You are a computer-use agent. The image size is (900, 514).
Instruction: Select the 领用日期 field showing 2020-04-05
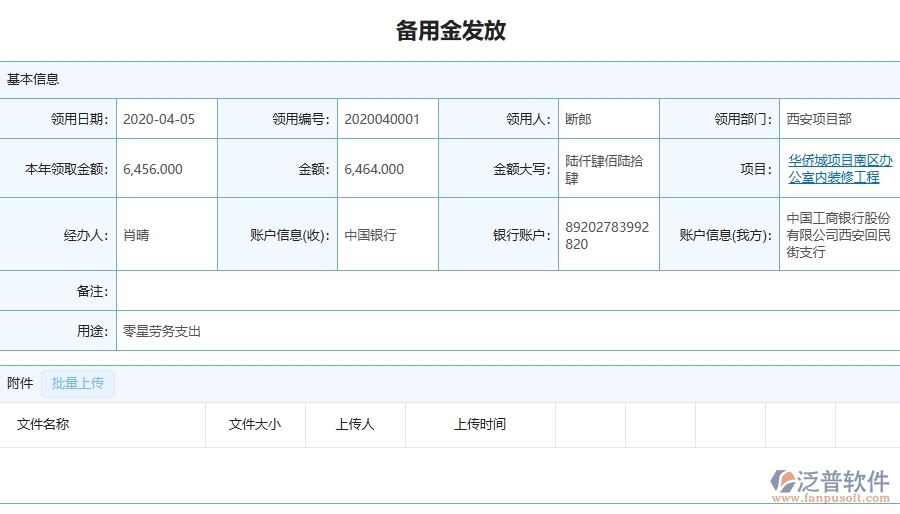[x=159, y=119]
